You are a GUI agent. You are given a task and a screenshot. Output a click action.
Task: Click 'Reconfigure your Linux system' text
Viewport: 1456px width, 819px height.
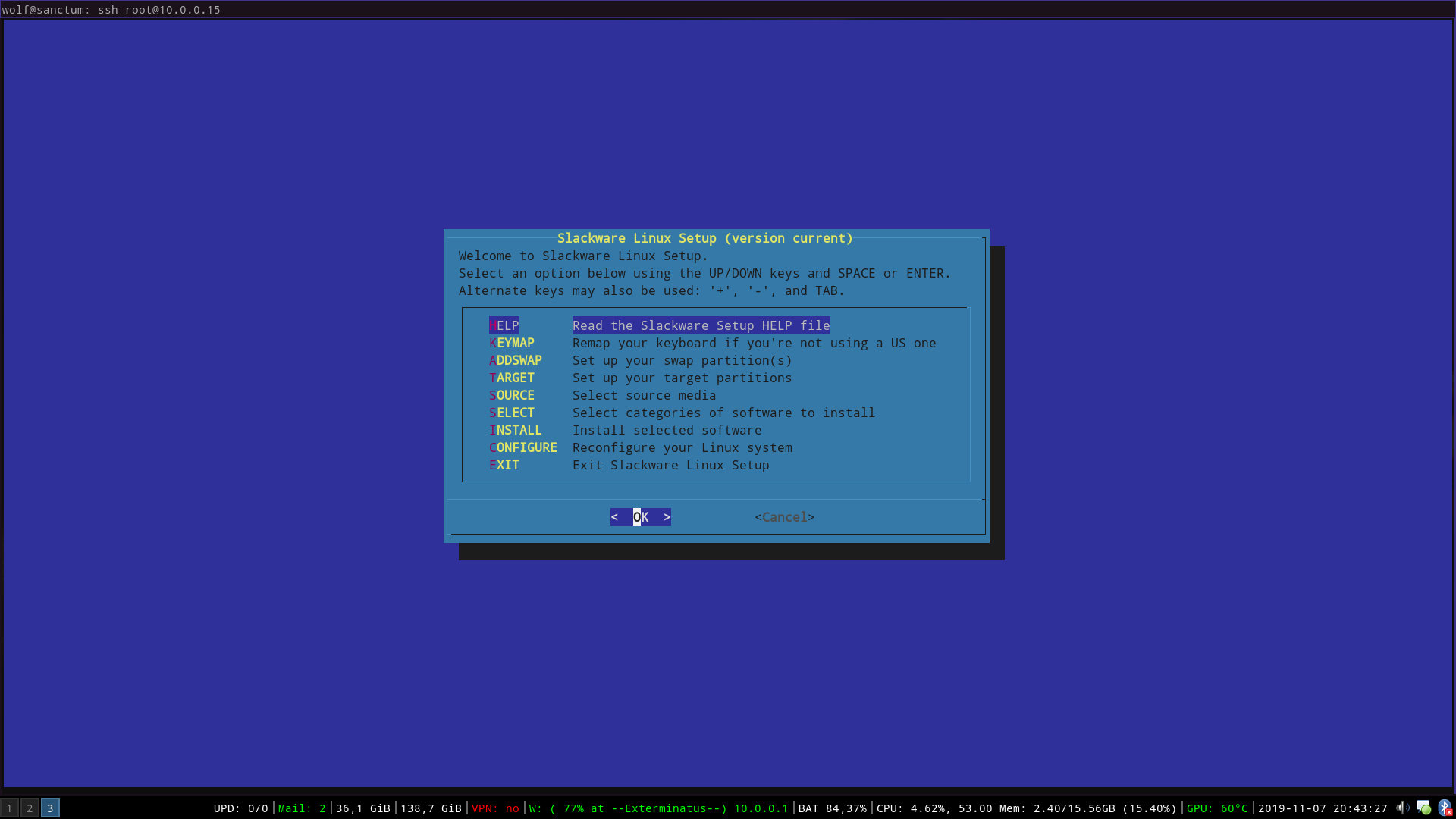pyautogui.click(x=682, y=447)
